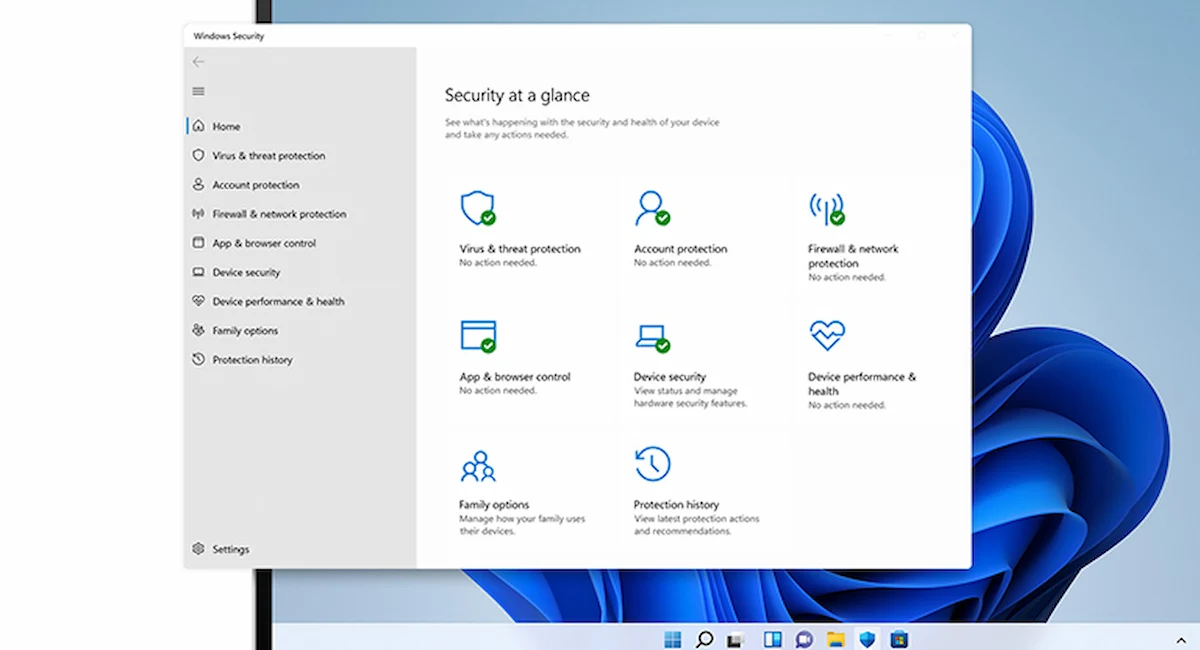Screen dimensions: 1200x650
Task: Click the Windows Security taskbar shield icon
Action: 867,639
